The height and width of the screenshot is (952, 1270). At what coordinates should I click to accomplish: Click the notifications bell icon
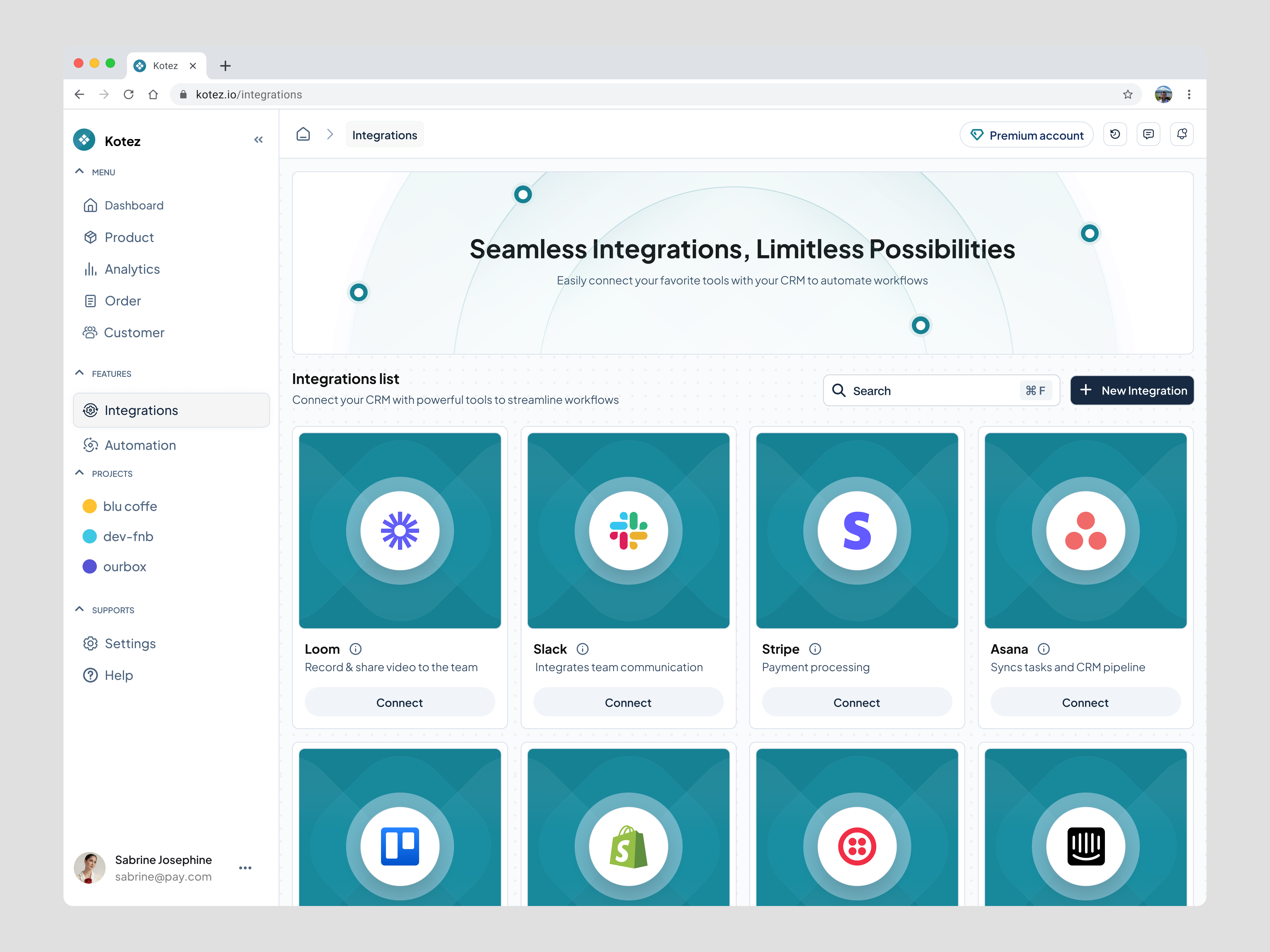pos(1182,134)
